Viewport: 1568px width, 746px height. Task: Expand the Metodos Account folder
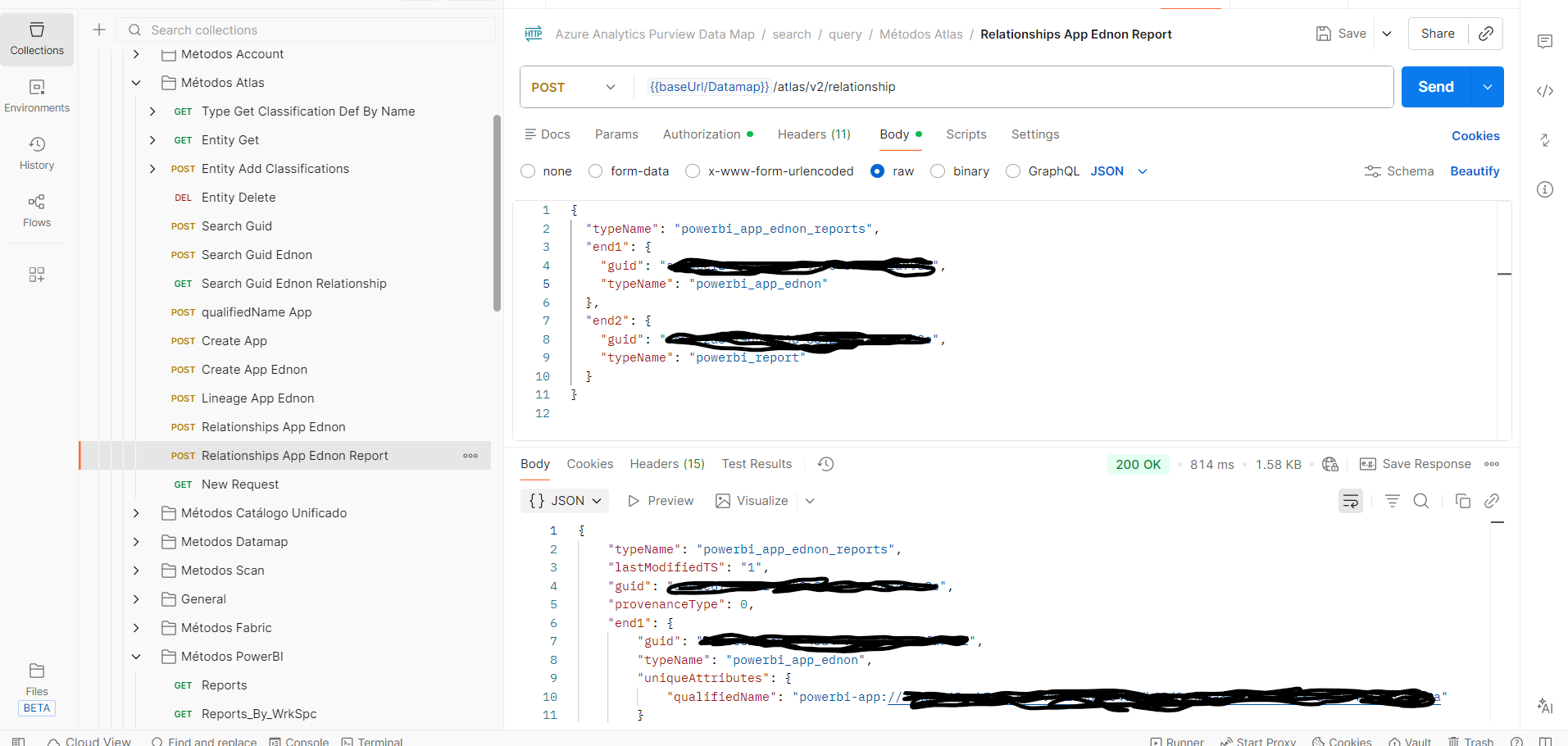coord(136,54)
